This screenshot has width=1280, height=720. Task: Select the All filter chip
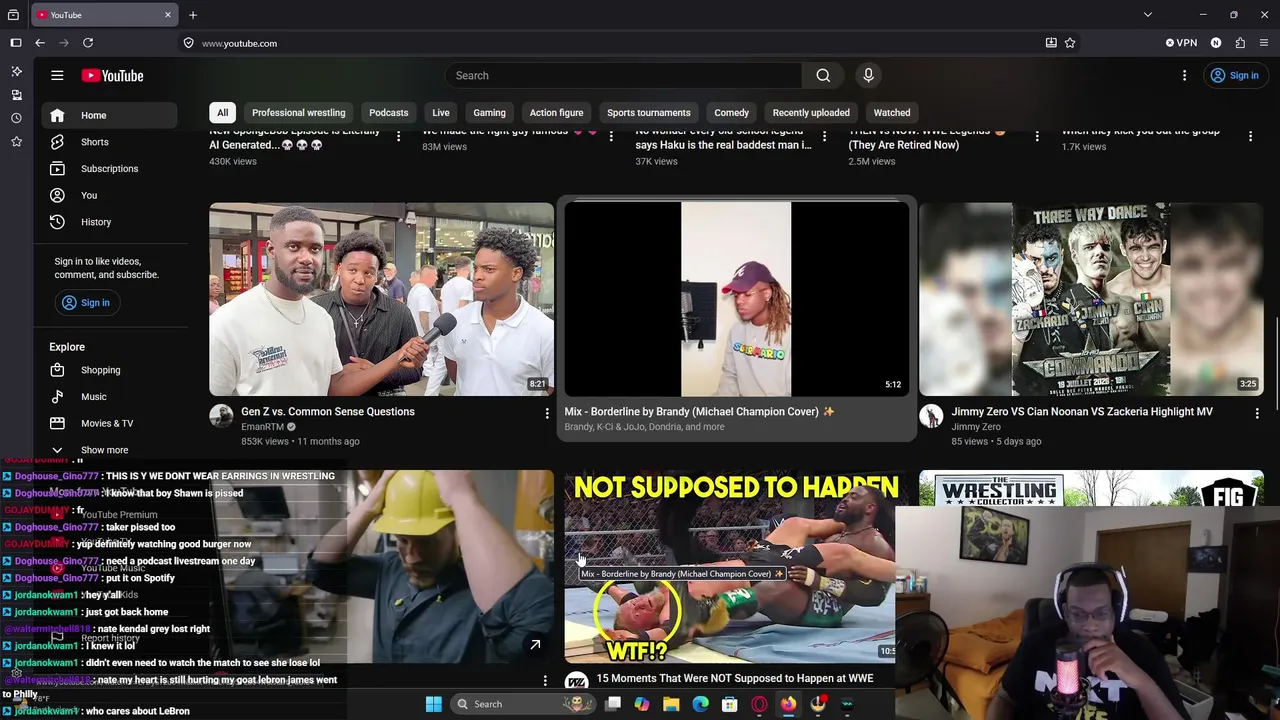tap(223, 113)
